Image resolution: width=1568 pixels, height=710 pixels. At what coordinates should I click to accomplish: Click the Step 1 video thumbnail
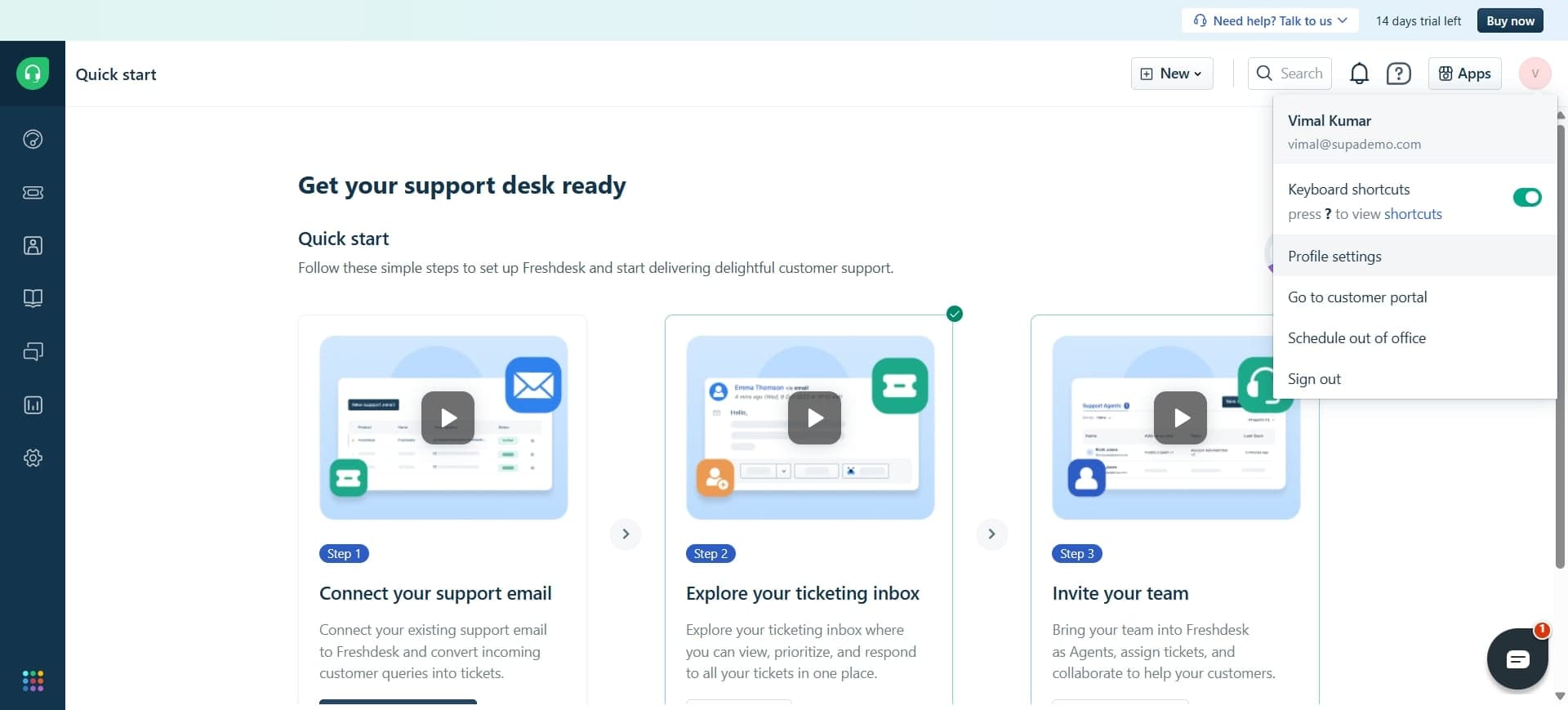click(x=443, y=427)
